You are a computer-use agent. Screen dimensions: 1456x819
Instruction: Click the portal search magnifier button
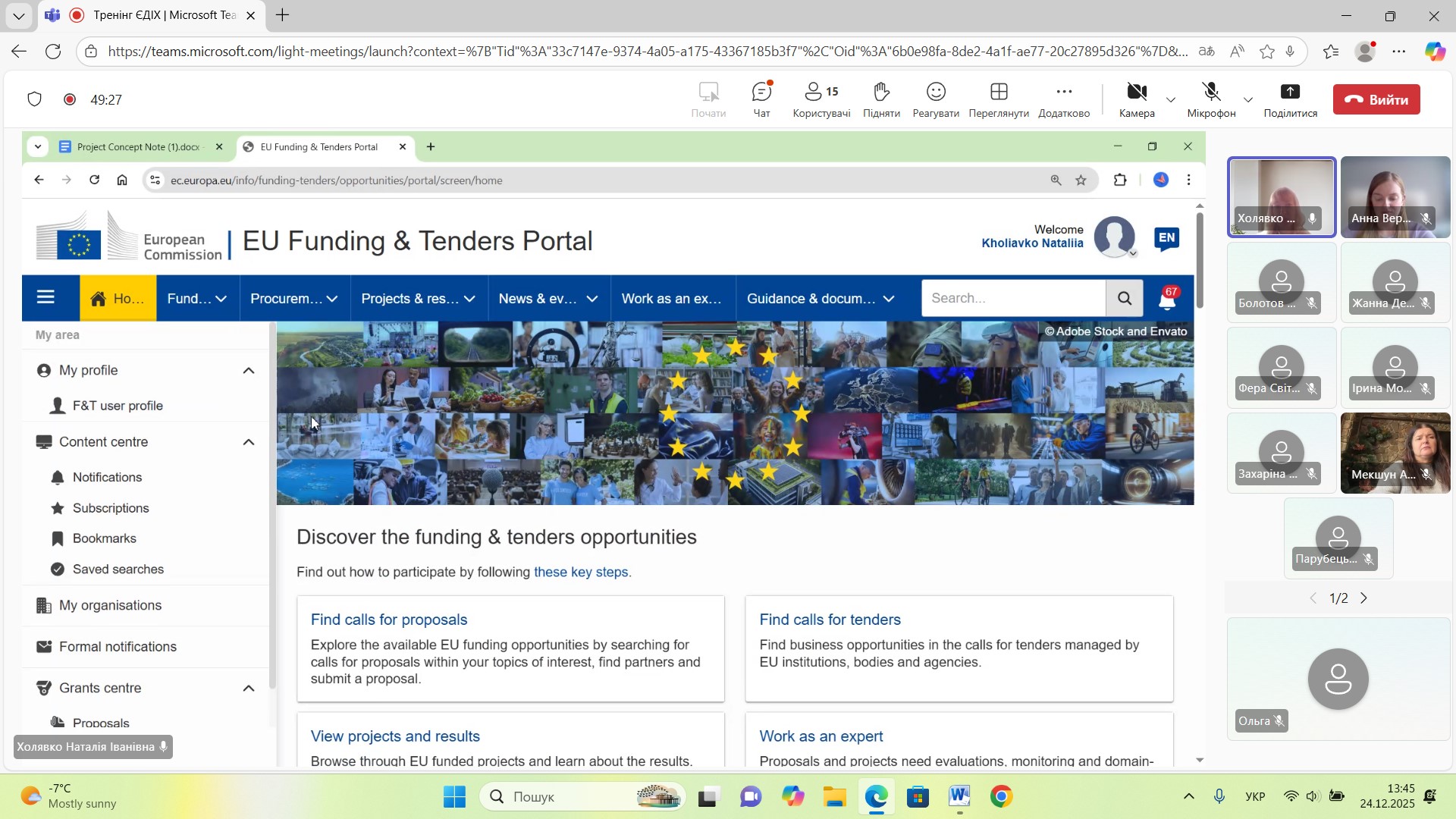pos(1124,298)
